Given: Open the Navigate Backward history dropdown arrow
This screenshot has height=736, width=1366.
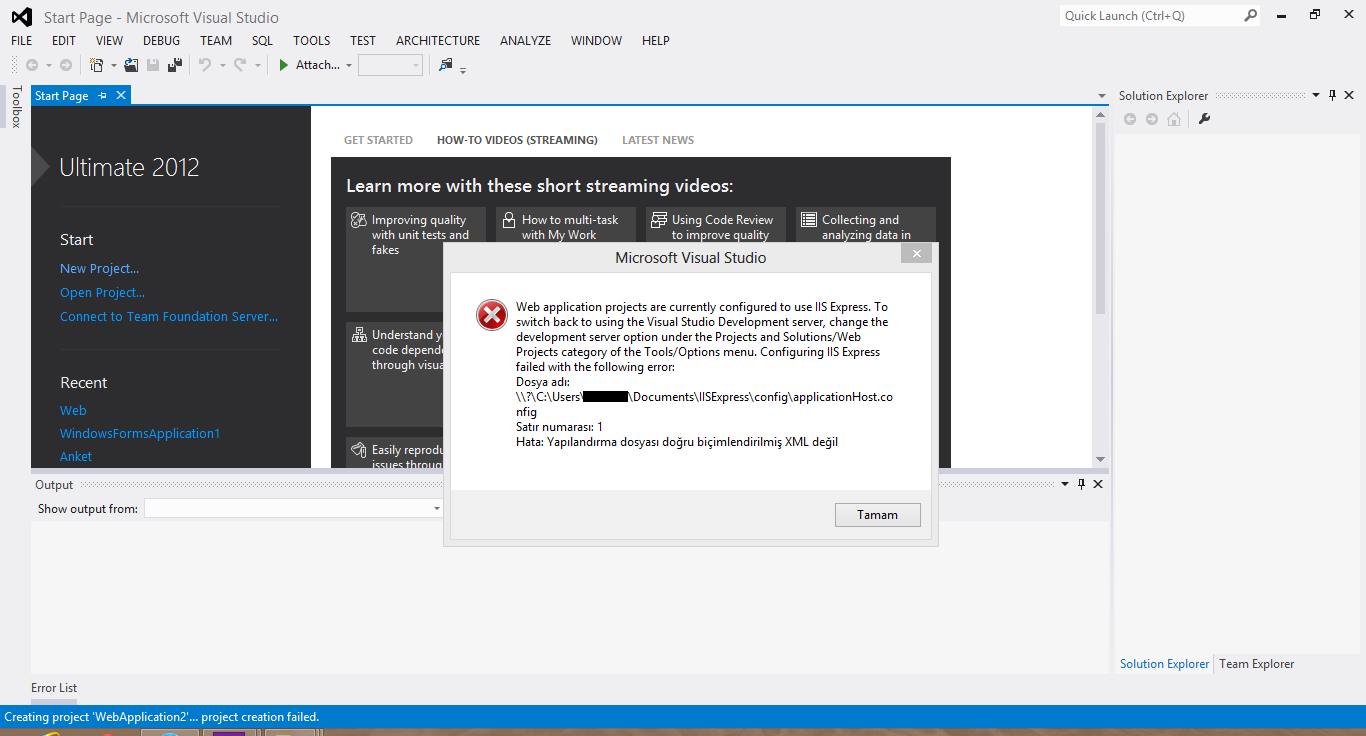Looking at the screenshot, I should (48, 66).
